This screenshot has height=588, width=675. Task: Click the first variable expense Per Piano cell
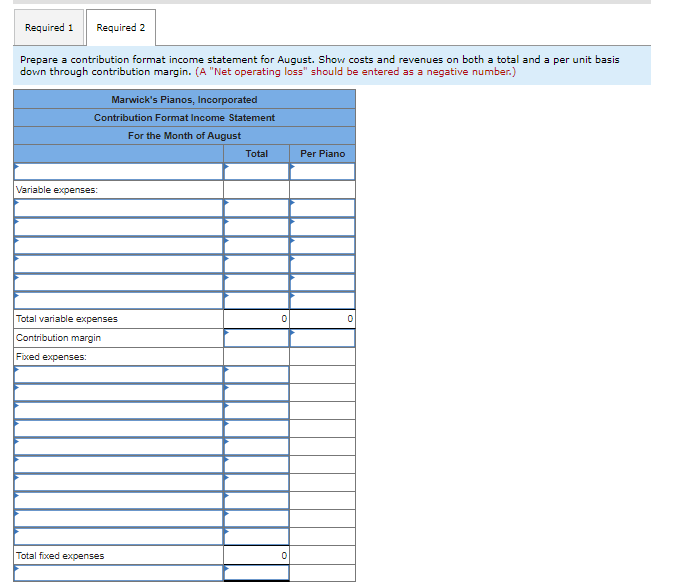tap(322, 208)
